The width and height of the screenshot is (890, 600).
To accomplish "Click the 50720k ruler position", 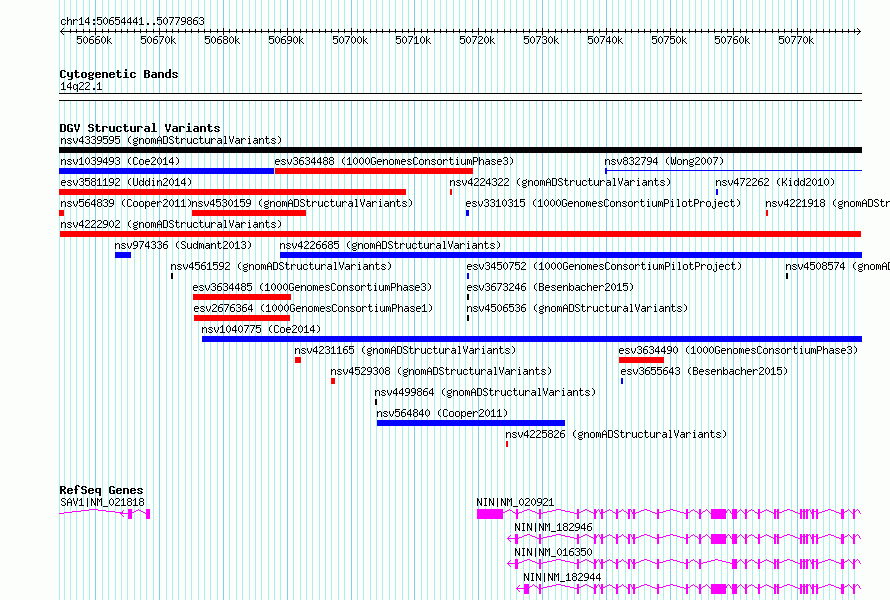I will coord(477,40).
